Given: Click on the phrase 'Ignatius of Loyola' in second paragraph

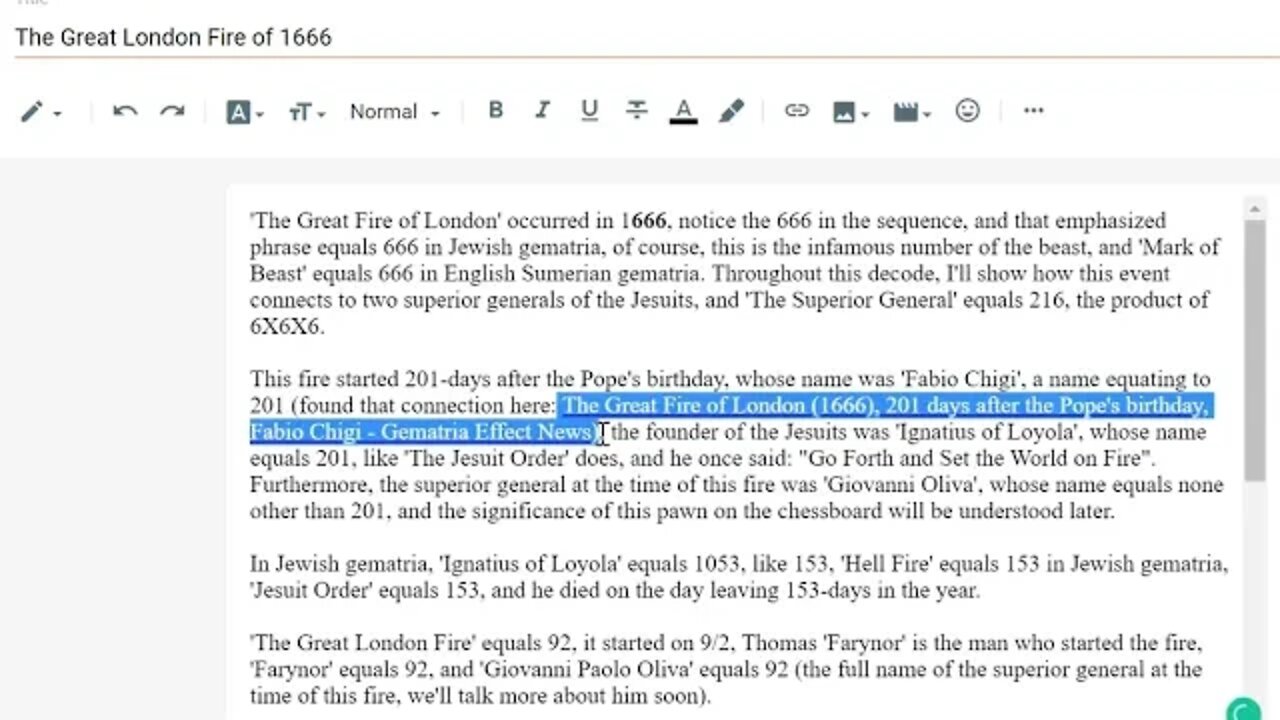Looking at the screenshot, I should (986, 432).
